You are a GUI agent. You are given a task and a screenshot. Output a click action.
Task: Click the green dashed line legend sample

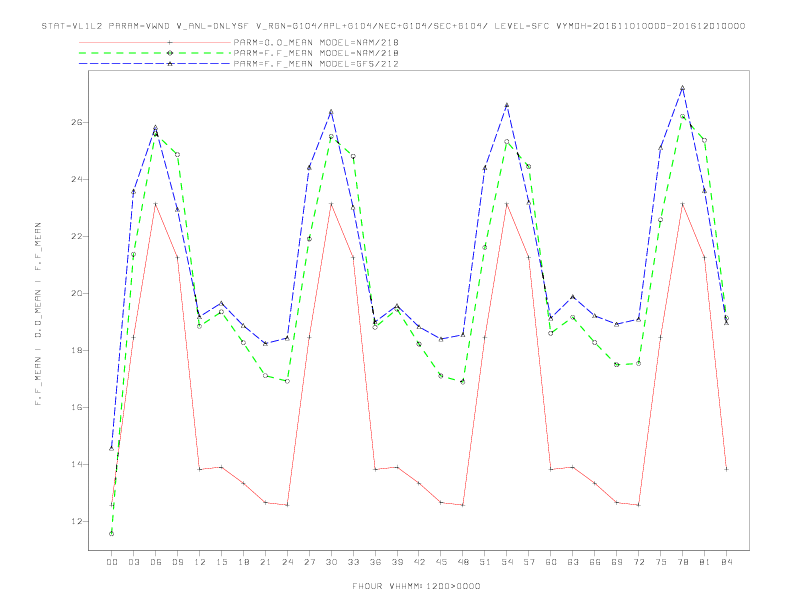coord(155,53)
